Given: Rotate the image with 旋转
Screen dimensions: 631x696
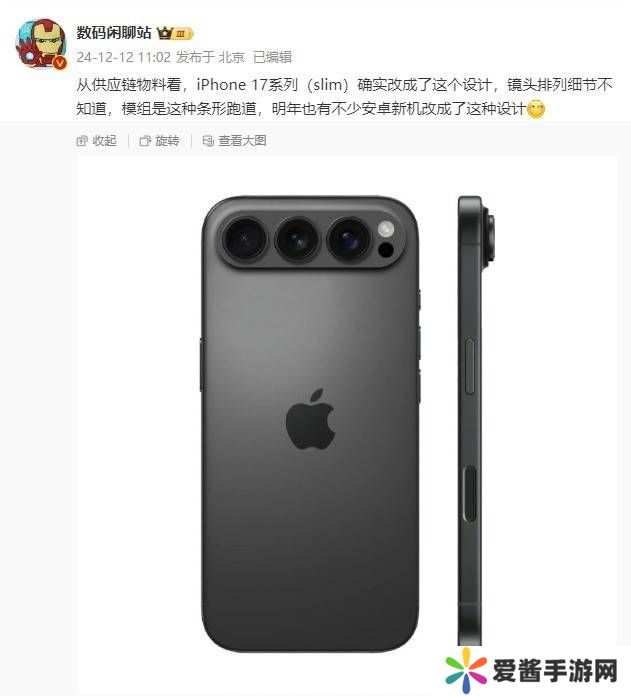Looking at the screenshot, I should tap(159, 141).
